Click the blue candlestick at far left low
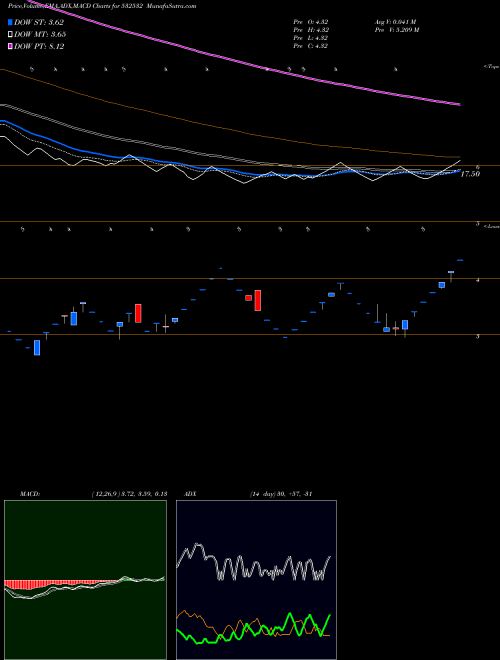 (37, 348)
